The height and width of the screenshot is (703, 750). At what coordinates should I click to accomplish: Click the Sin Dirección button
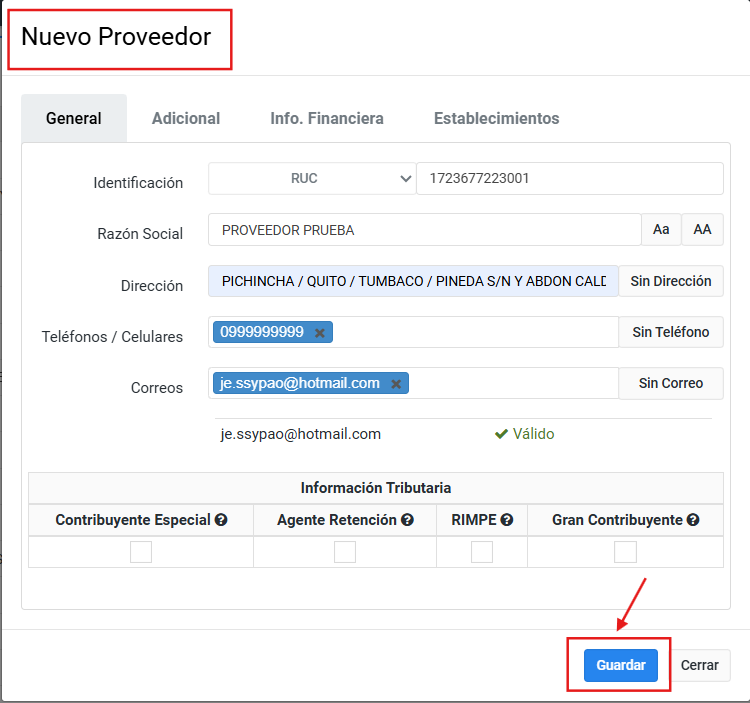click(x=670, y=281)
